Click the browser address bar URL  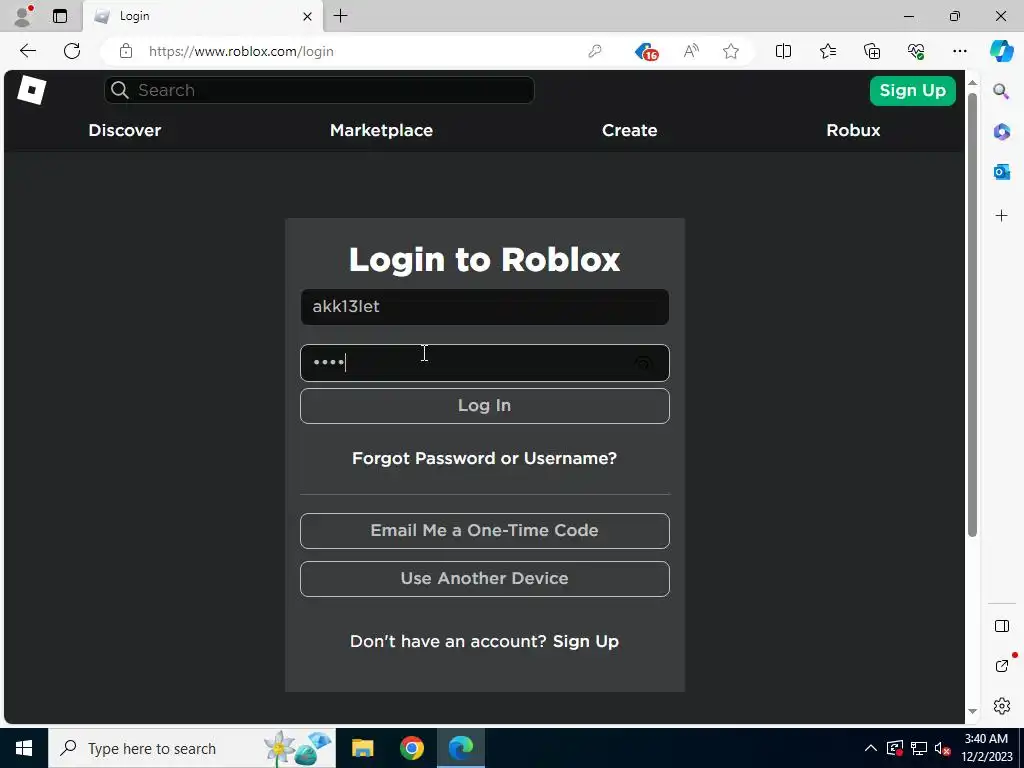click(241, 51)
